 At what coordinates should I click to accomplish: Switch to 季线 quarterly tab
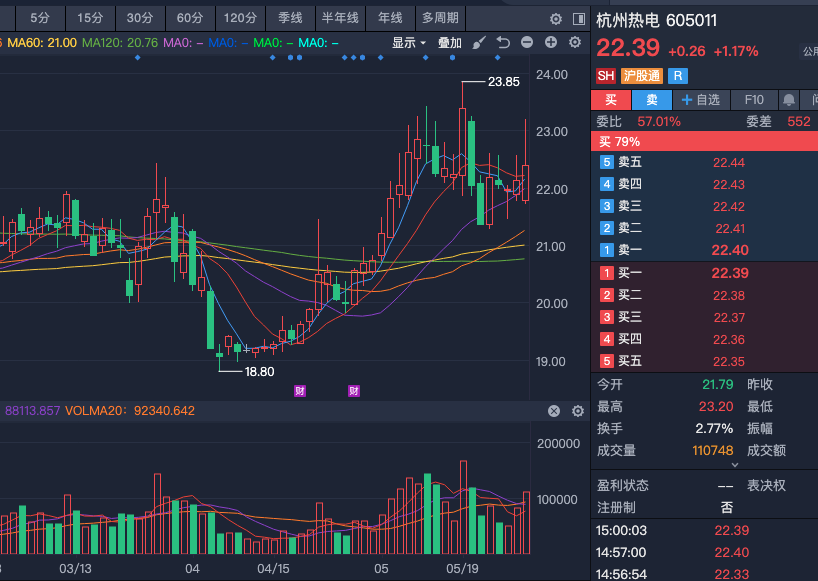[x=290, y=18]
